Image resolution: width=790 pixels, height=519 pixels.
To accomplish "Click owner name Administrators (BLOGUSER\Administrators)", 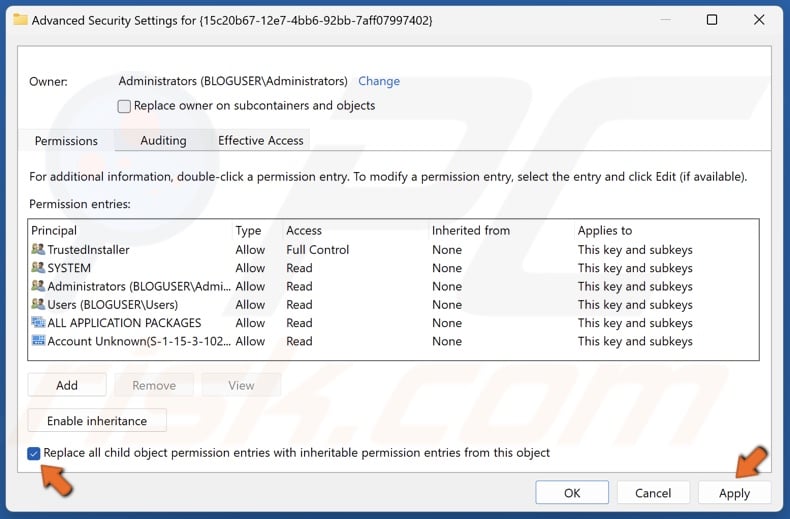I will (233, 81).
